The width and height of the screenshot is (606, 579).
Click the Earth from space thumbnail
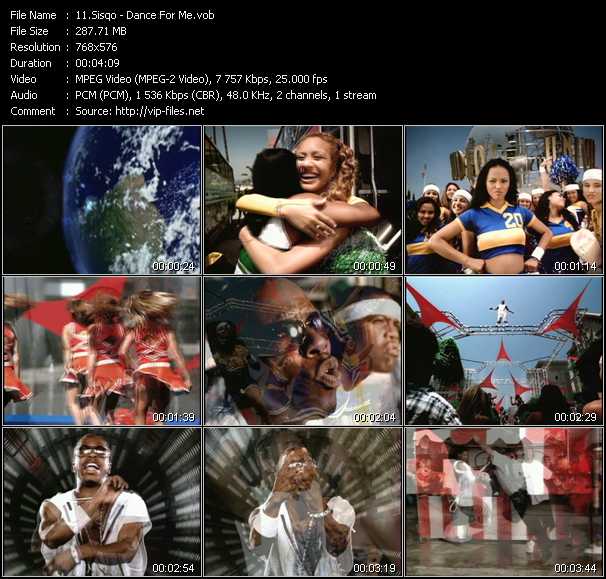101,200
